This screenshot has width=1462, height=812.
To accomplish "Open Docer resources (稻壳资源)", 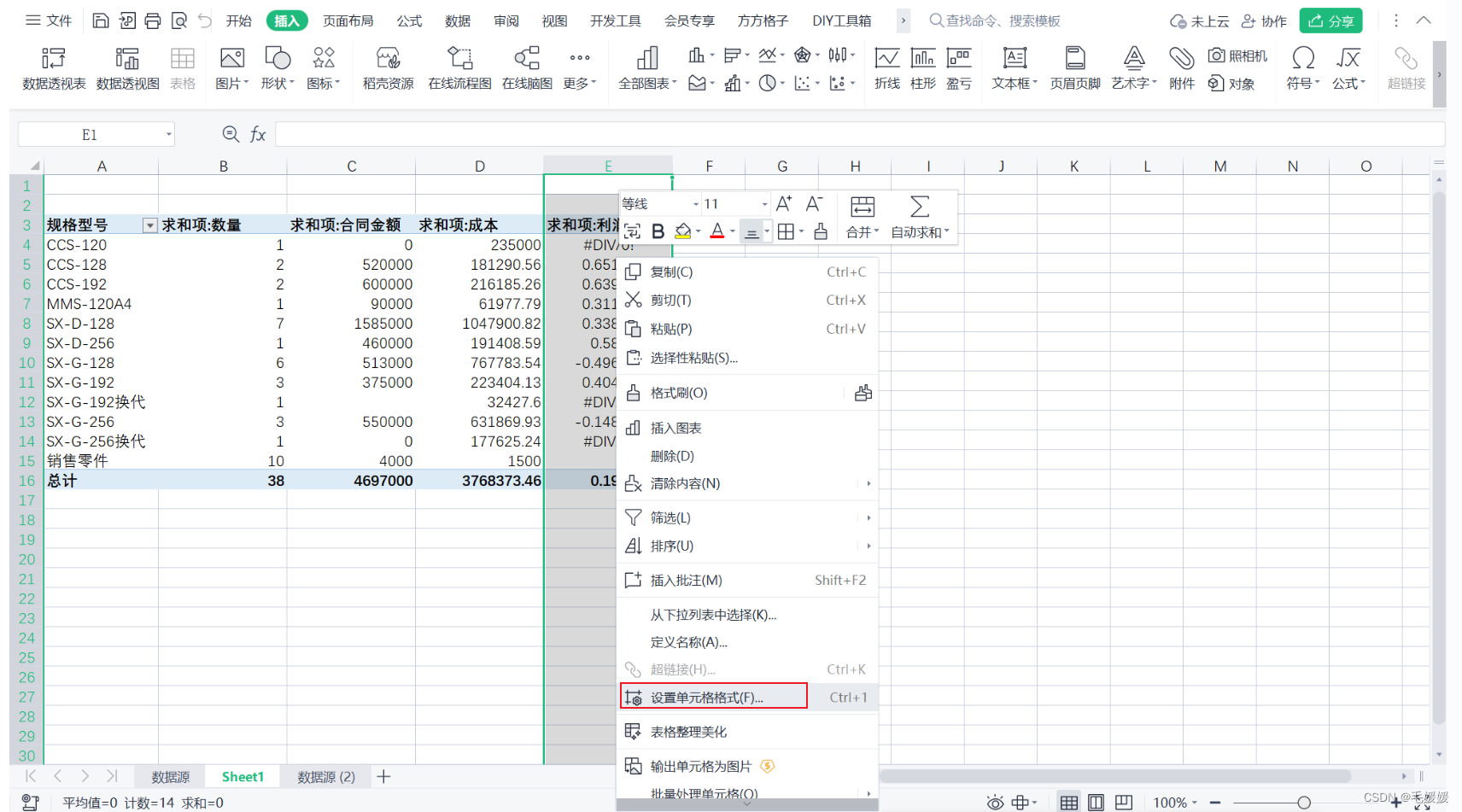I will pos(388,68).
